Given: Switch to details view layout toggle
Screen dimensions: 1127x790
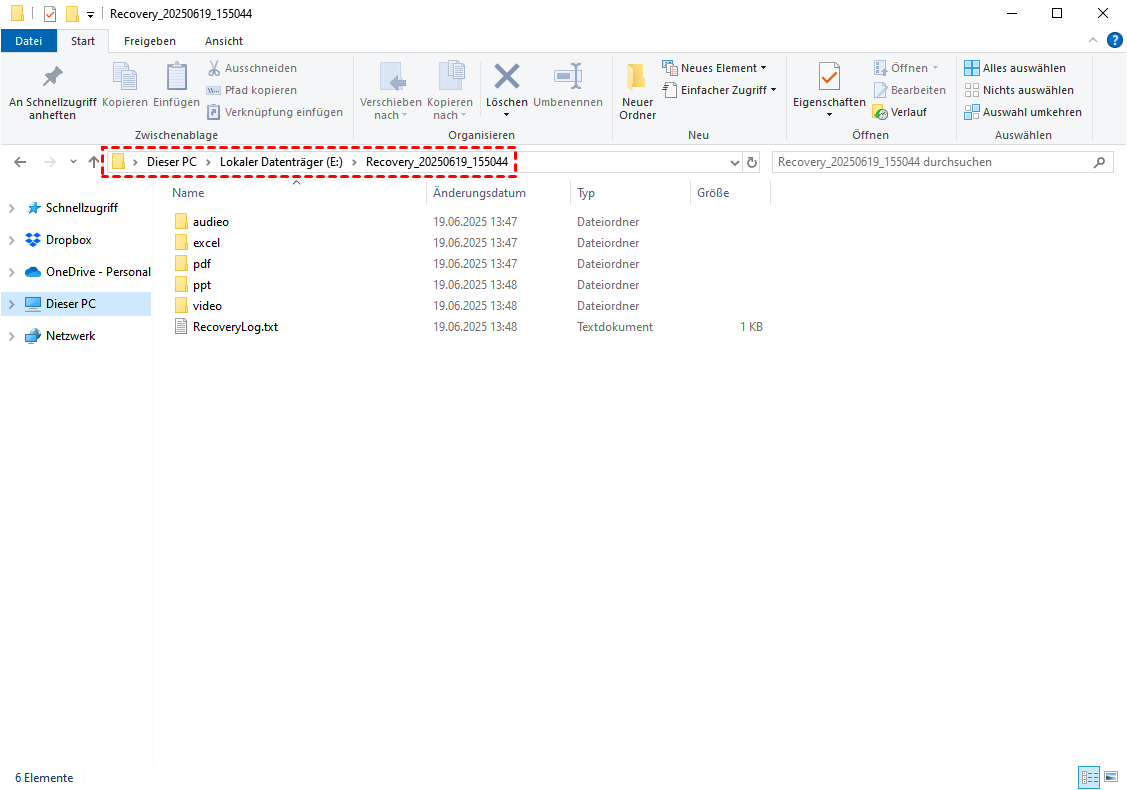Looking at the screenshot, I should tap(1089, 777).
